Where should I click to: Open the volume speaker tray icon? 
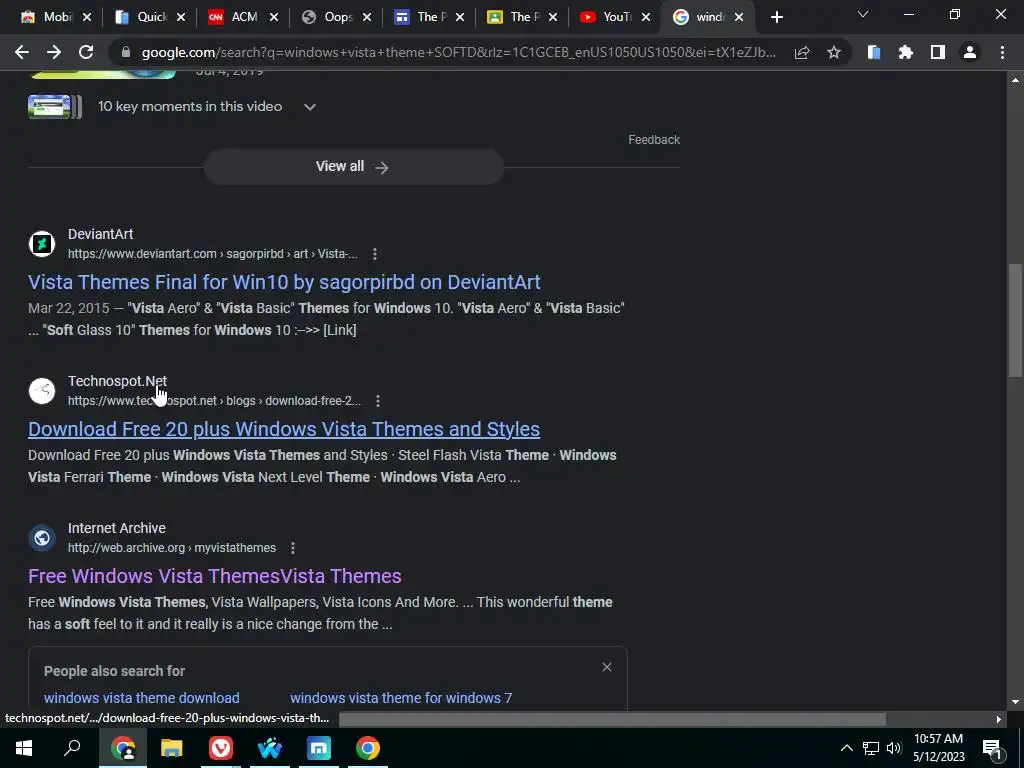click(x=894, y=748)
